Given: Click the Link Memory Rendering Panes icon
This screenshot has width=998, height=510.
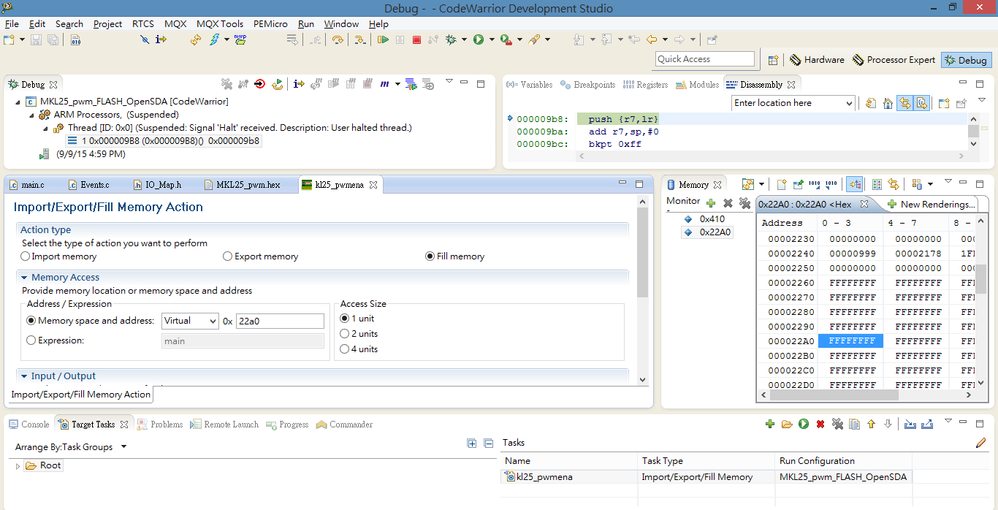Looking at the screenshot, I should 894,185.
